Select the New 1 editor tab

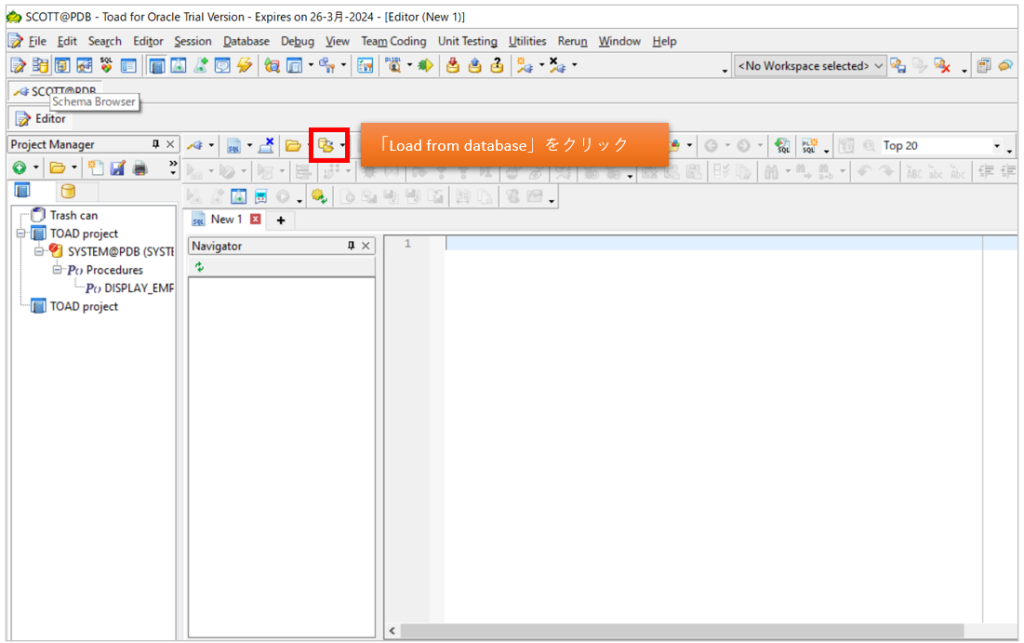(226, 219)
